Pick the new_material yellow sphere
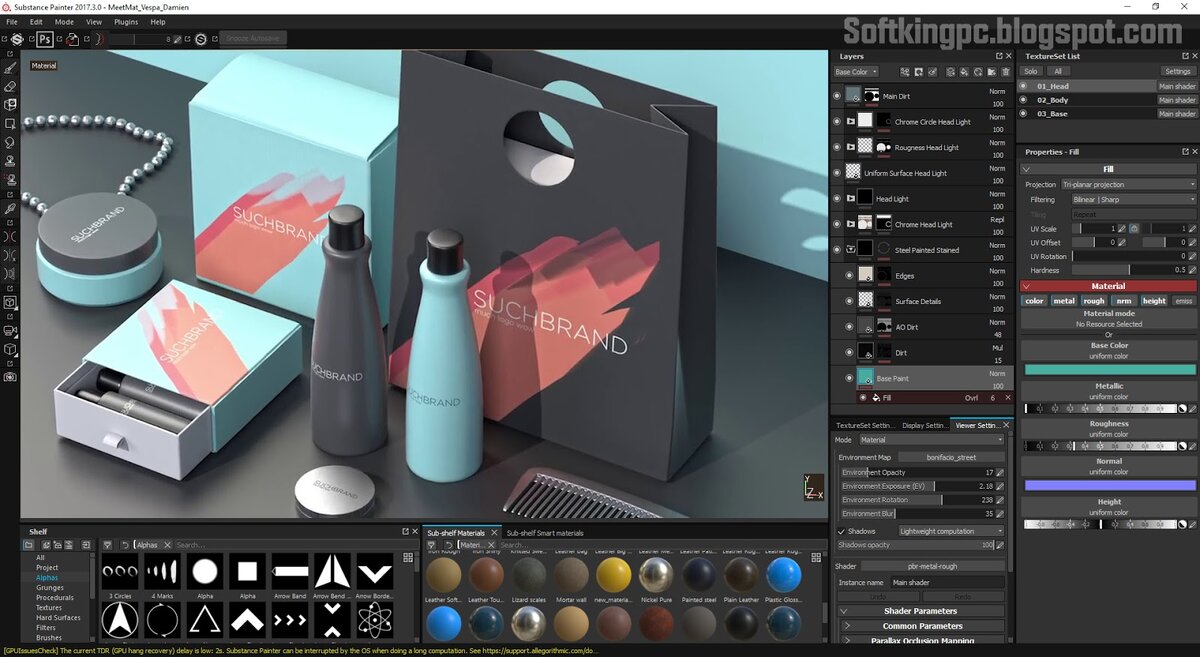 613,575
